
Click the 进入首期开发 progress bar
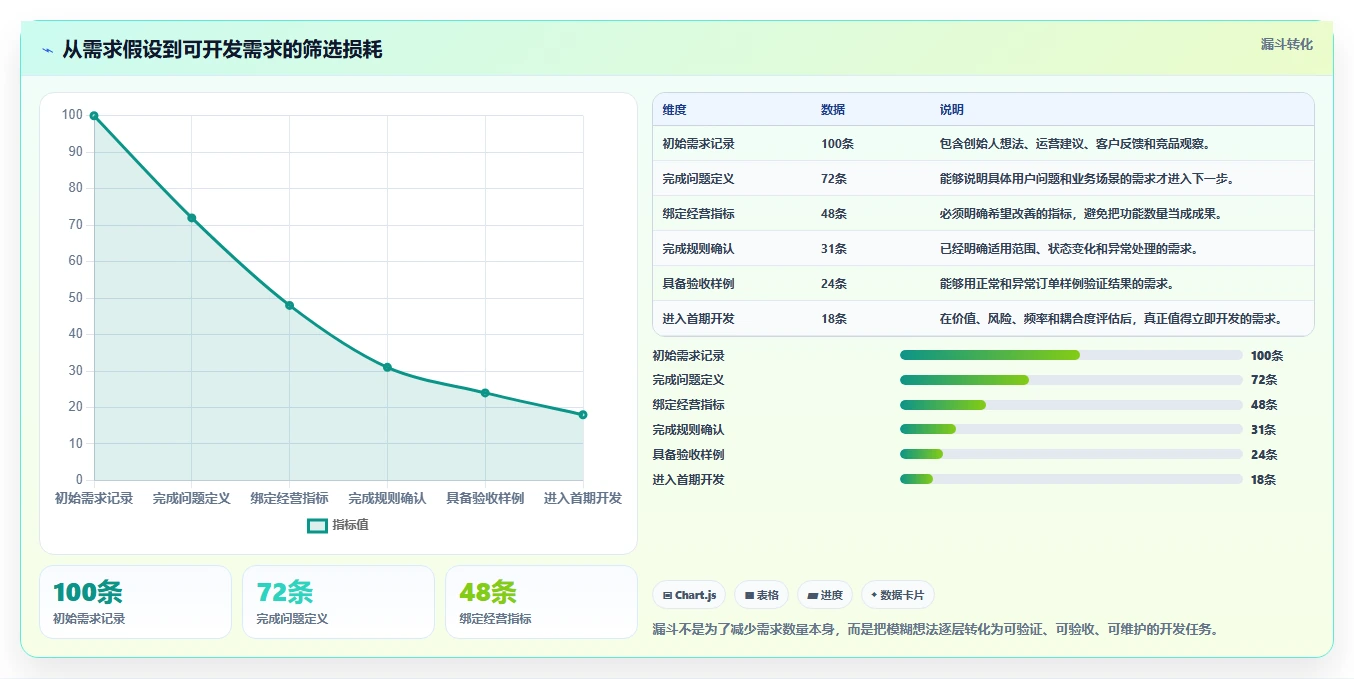1071,480
